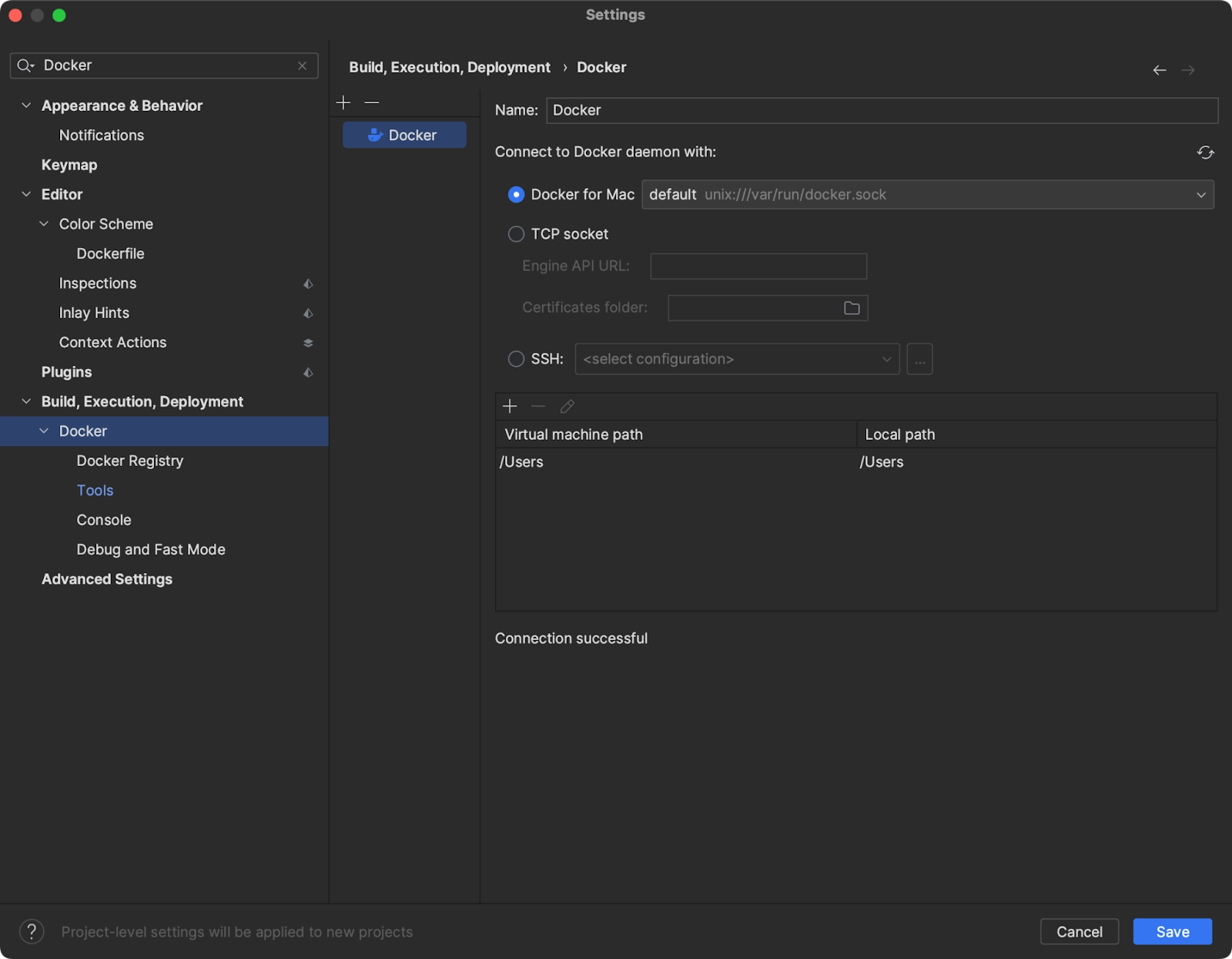Click the Docker breadcrumb label
The width and height of the screenshot is (1232, 959).
[x=601, y=67]
